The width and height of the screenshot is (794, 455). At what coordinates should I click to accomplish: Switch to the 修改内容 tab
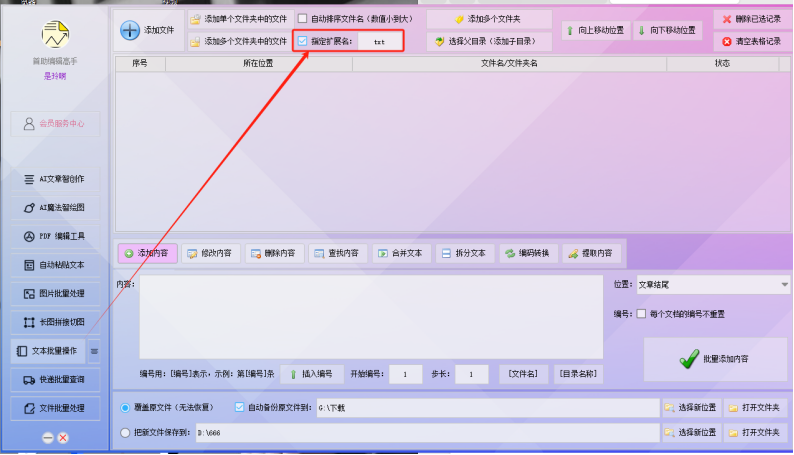pyautogui.click(x=211, y=253)
